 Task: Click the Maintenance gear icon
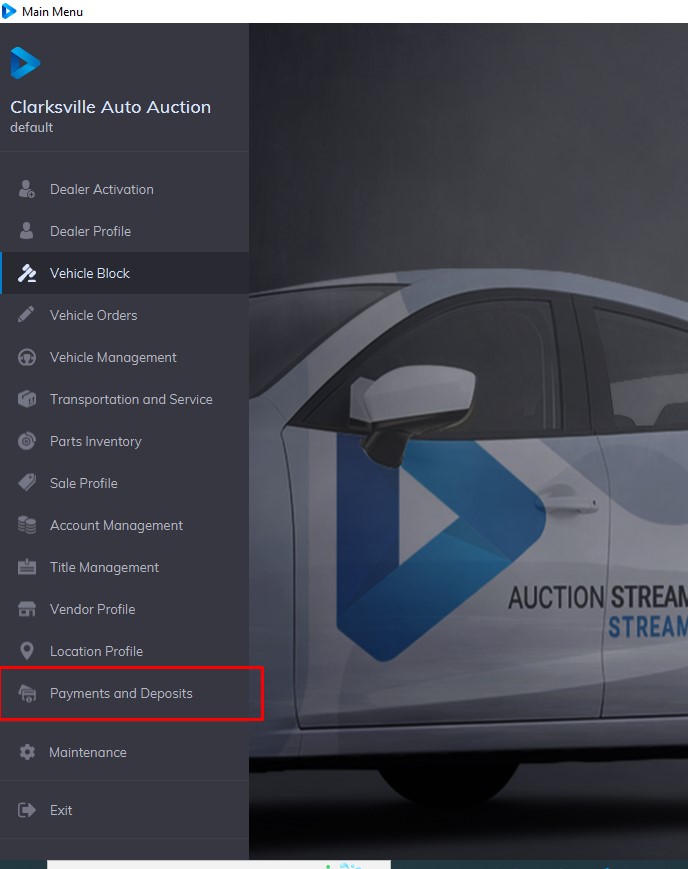(x=27, y=752)
